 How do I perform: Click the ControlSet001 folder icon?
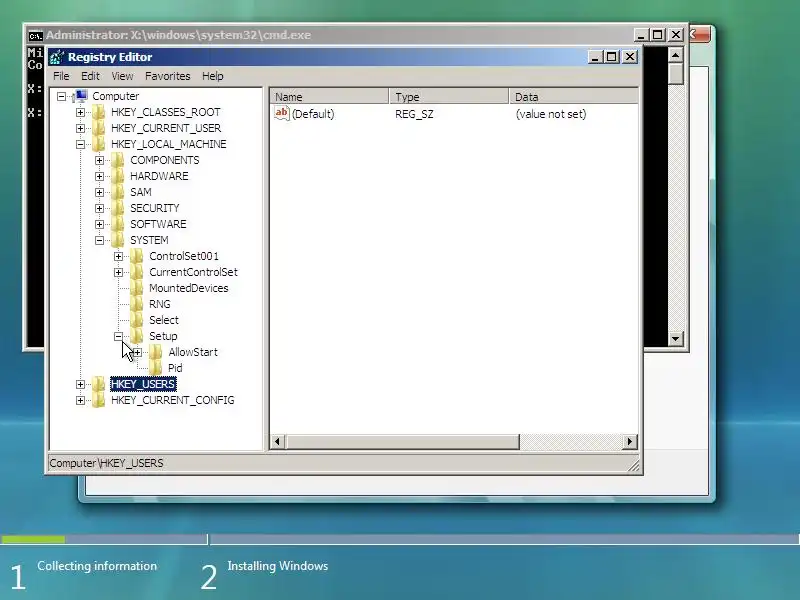pos(137,256)
